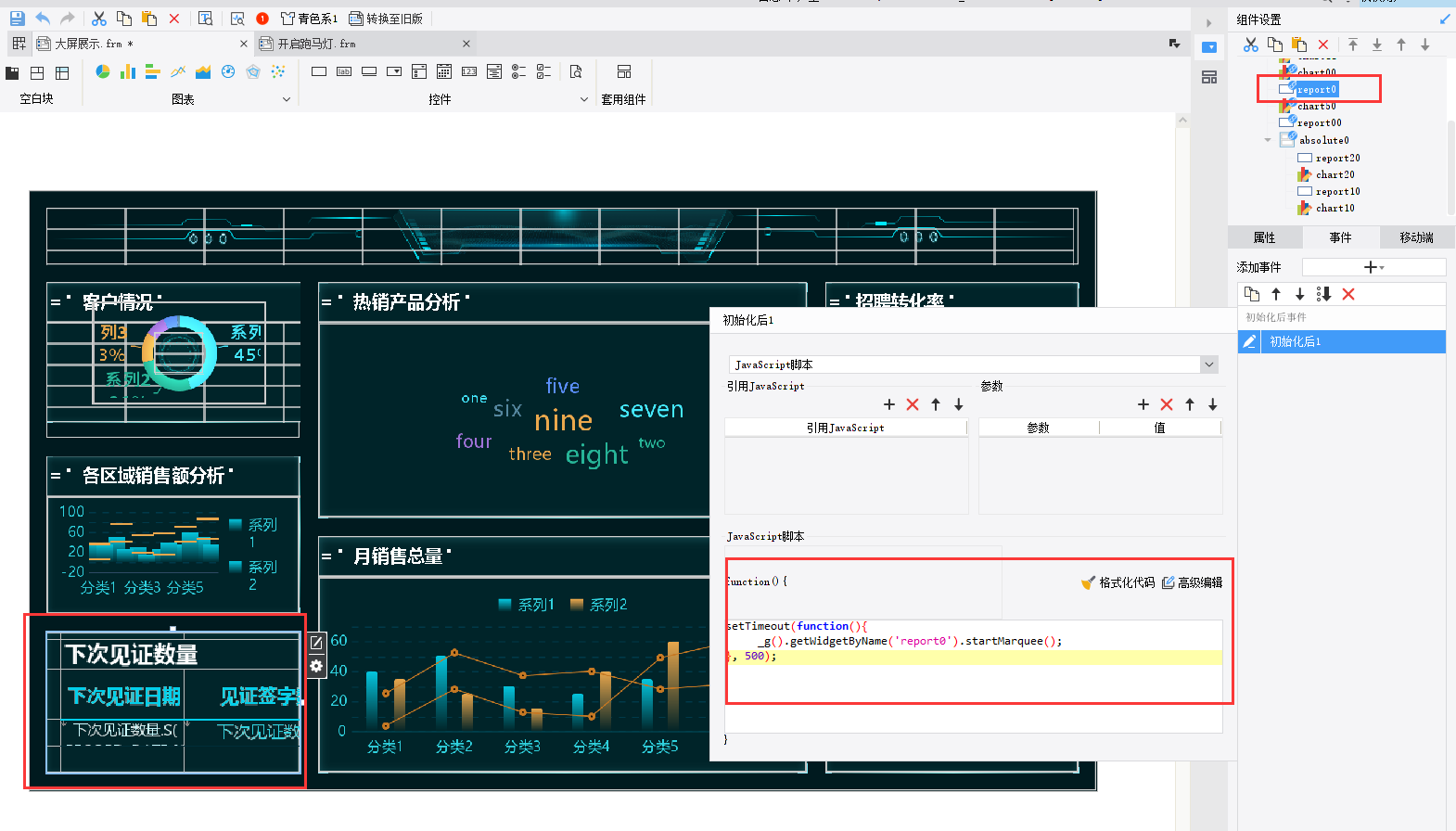The height and width of the screenshot is (831, 1456).
Task: Open the JavaScript脚本 type dropdown
Action: tap(1208, 364)
